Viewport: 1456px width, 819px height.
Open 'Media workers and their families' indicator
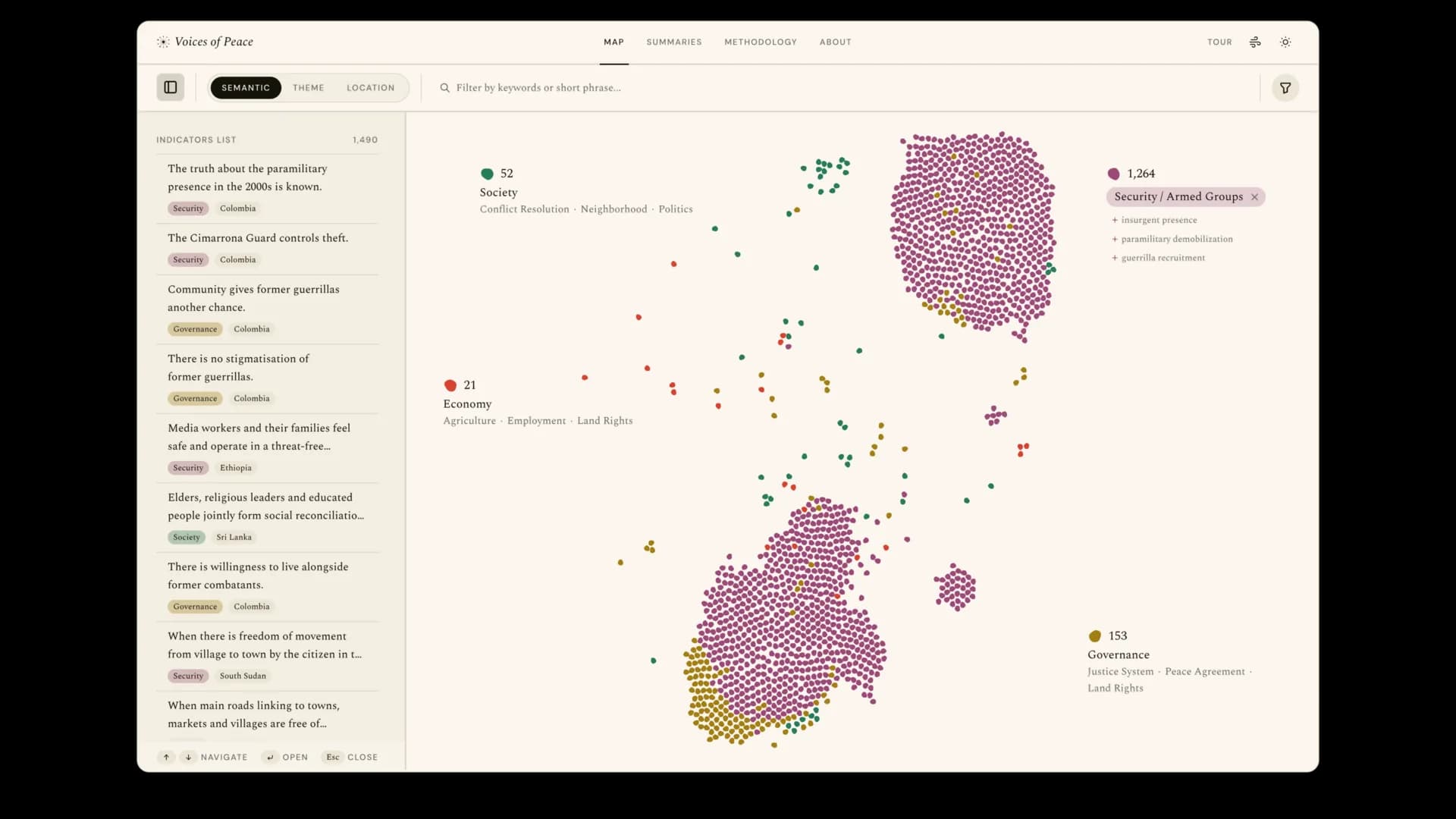click(267, 448)
